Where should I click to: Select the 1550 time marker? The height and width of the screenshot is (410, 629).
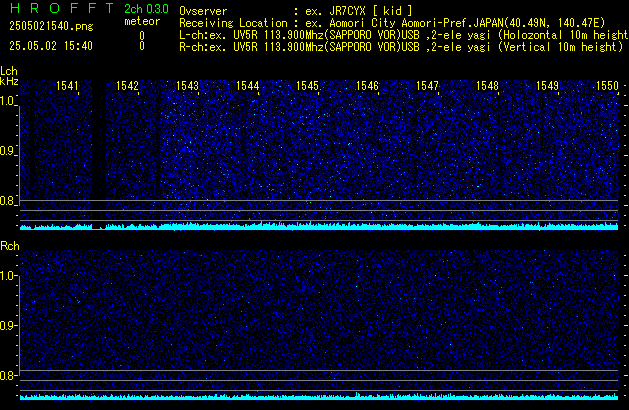coord(607,86)
